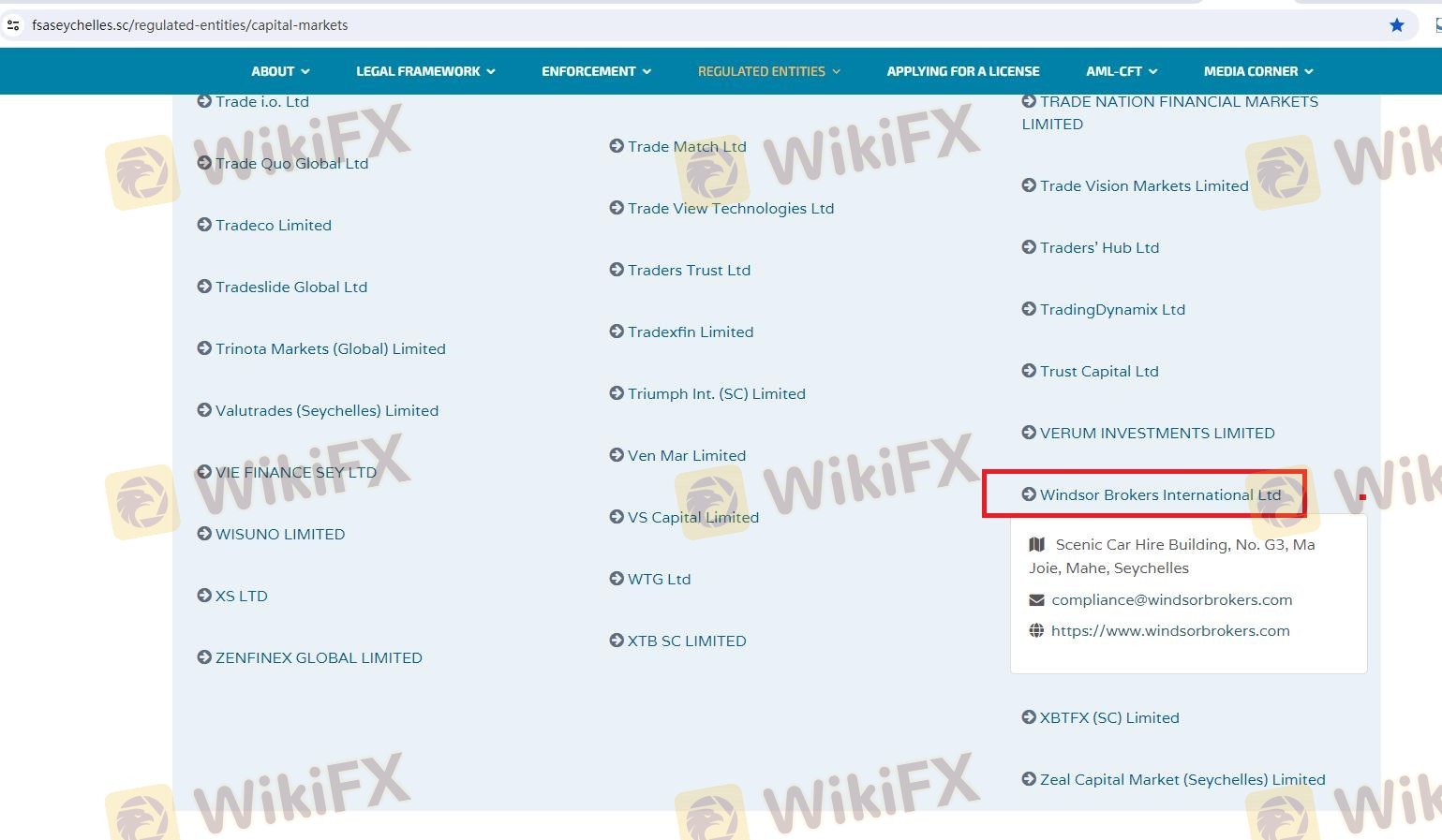
Task: Click the arrow icon beside Windsor Brokers International
Action: 1029,494
